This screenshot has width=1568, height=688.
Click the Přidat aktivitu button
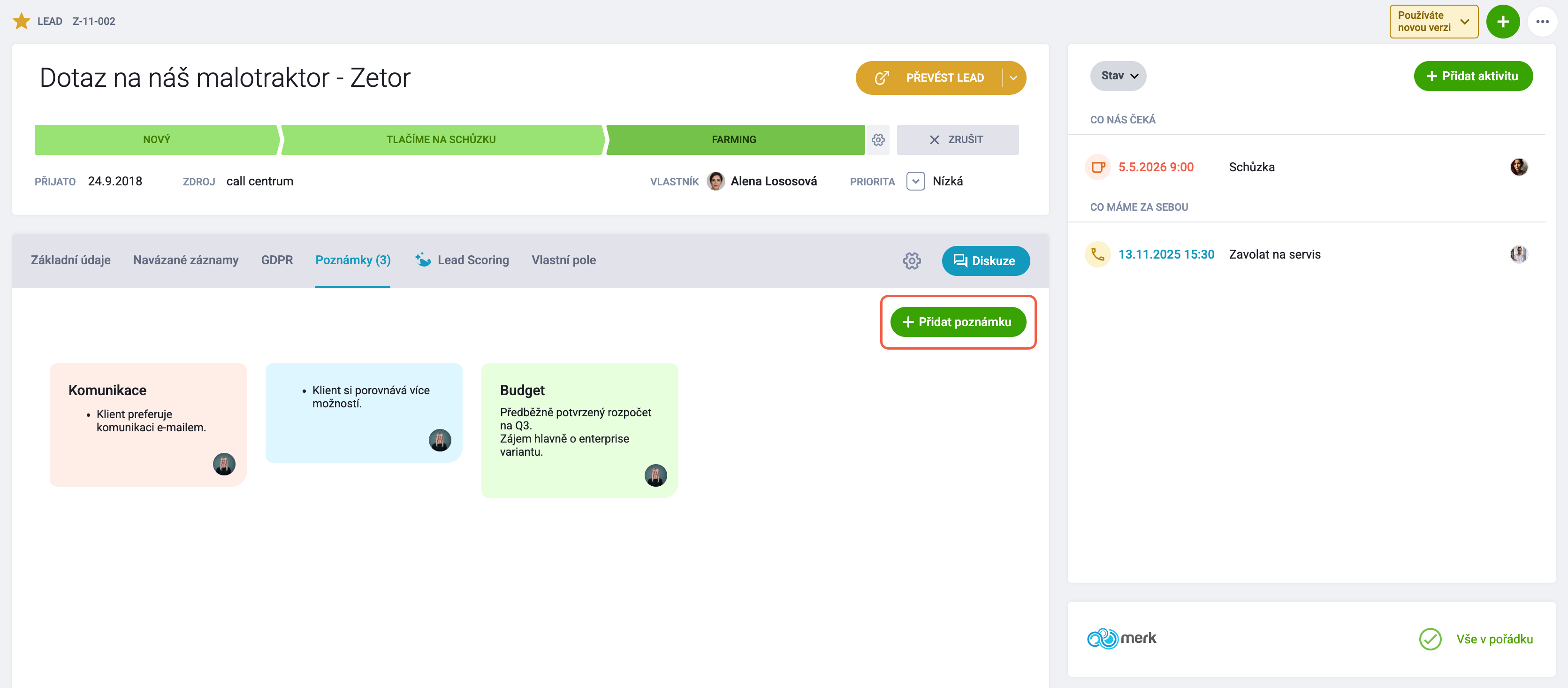coord(1473,76)
